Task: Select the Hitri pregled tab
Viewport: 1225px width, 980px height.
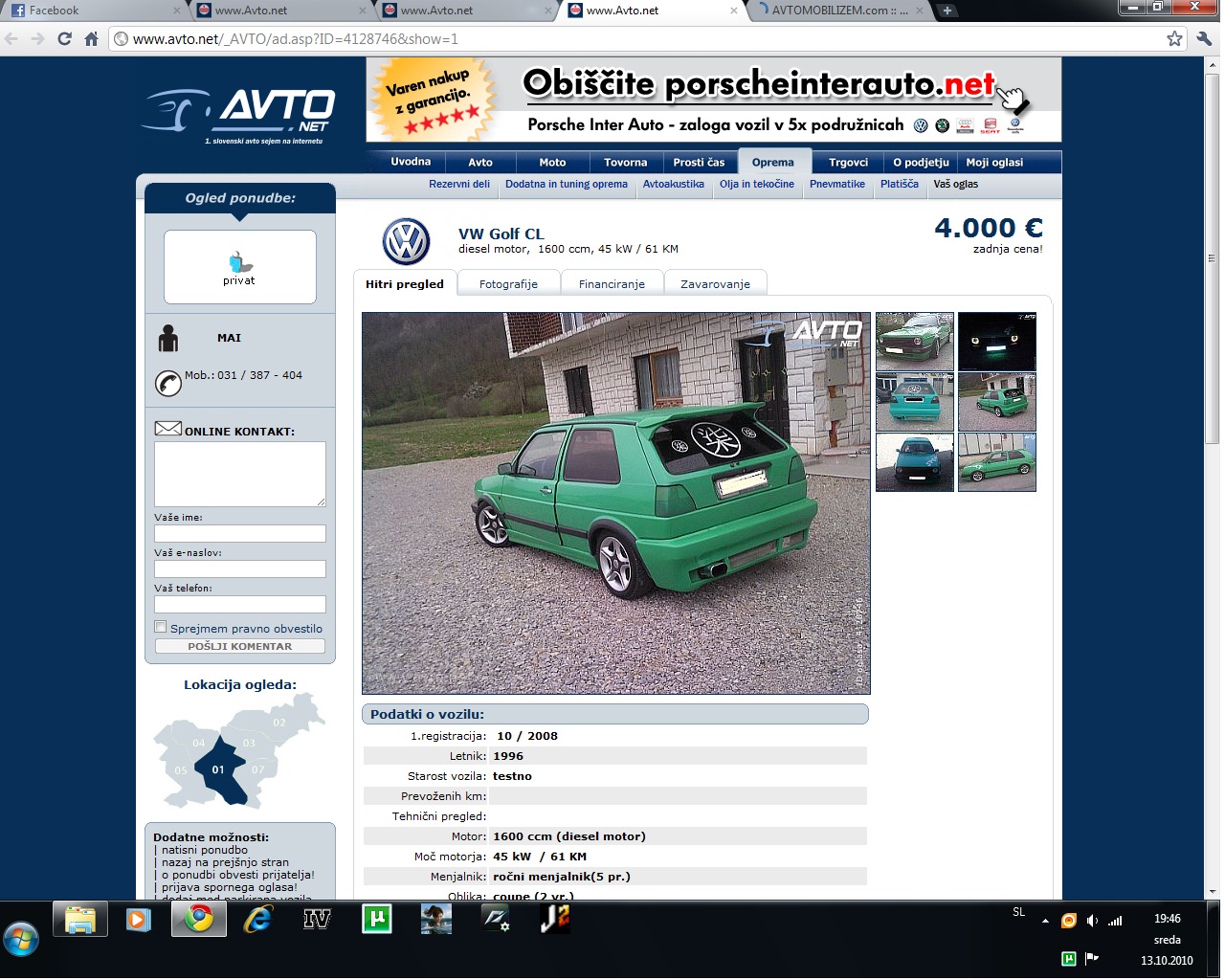Action: click(405, 284)
